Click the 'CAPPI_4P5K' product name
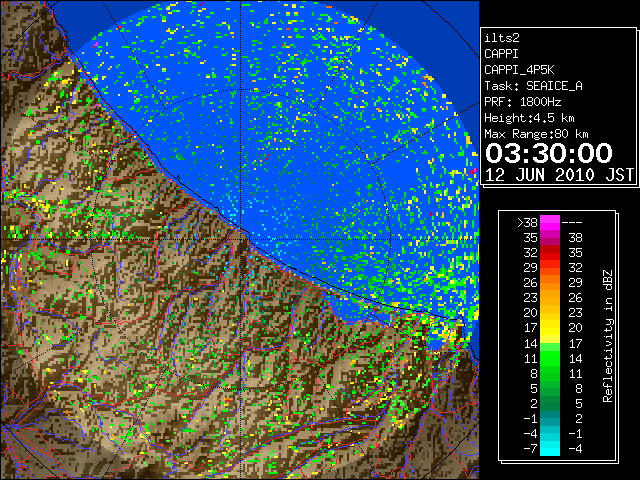 pyautogui.click(x=519, y=70)
